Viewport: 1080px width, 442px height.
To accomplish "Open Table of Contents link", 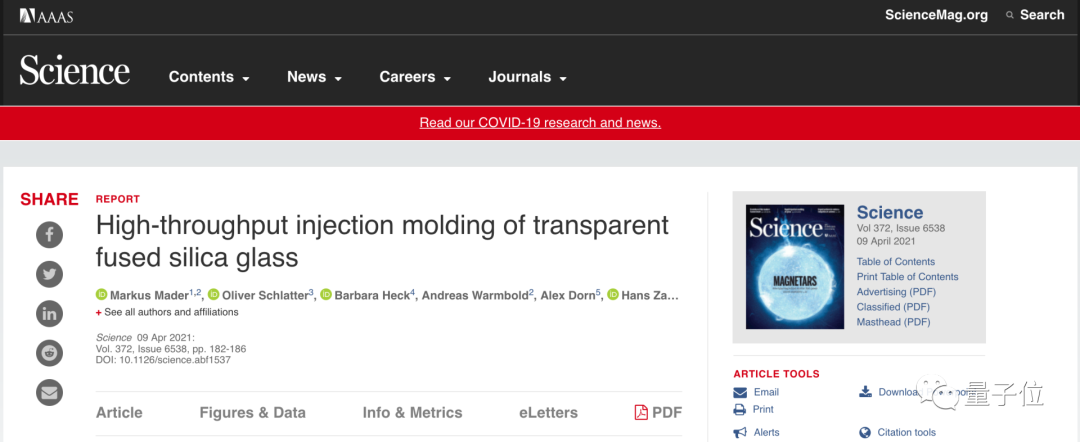I will 895,262.
